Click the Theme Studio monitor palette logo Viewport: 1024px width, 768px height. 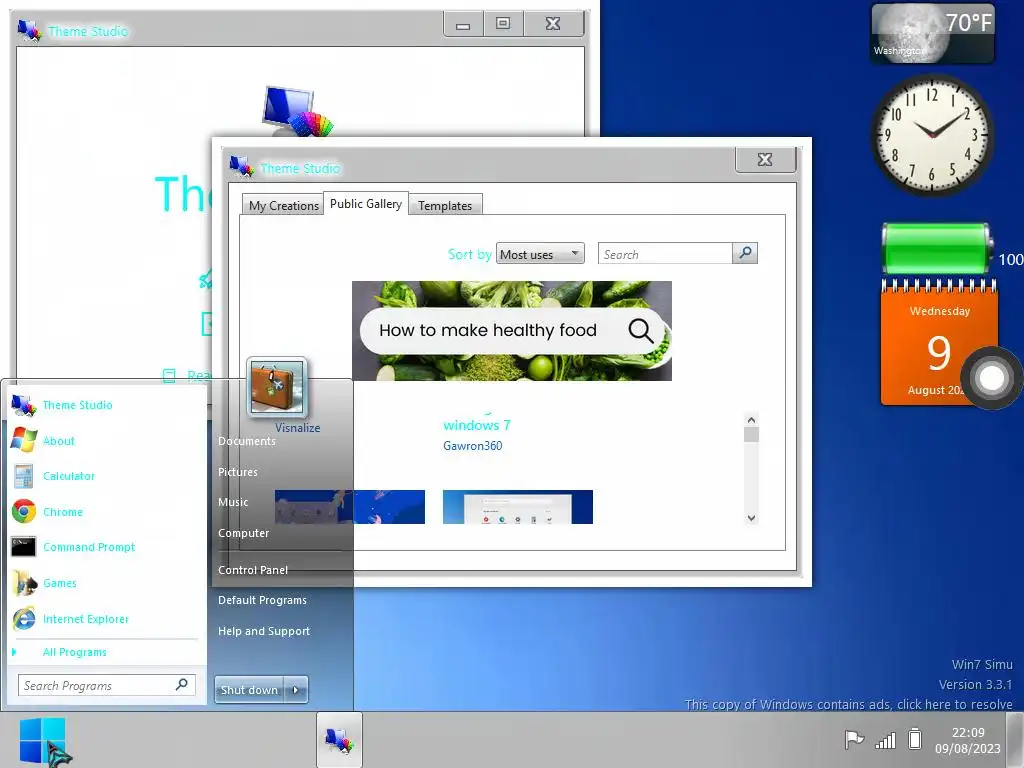pyautogui.click(x=298, y=111)
